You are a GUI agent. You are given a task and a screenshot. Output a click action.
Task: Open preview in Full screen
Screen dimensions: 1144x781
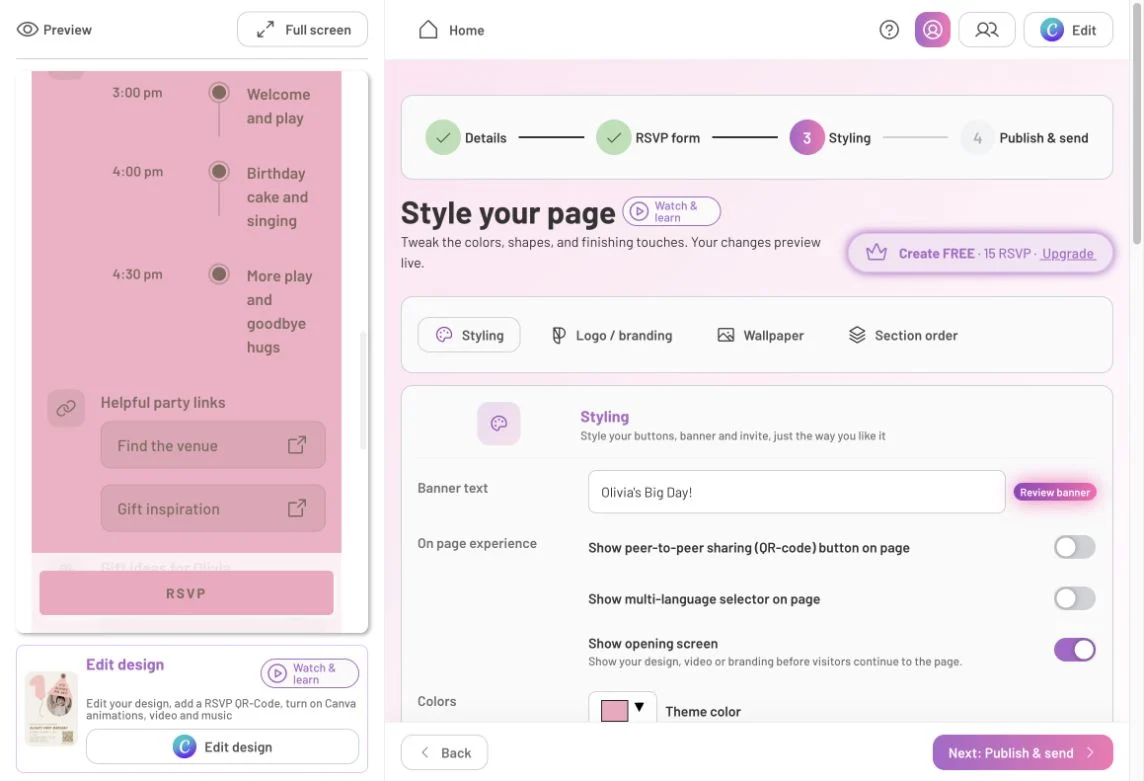click(302, 30)
